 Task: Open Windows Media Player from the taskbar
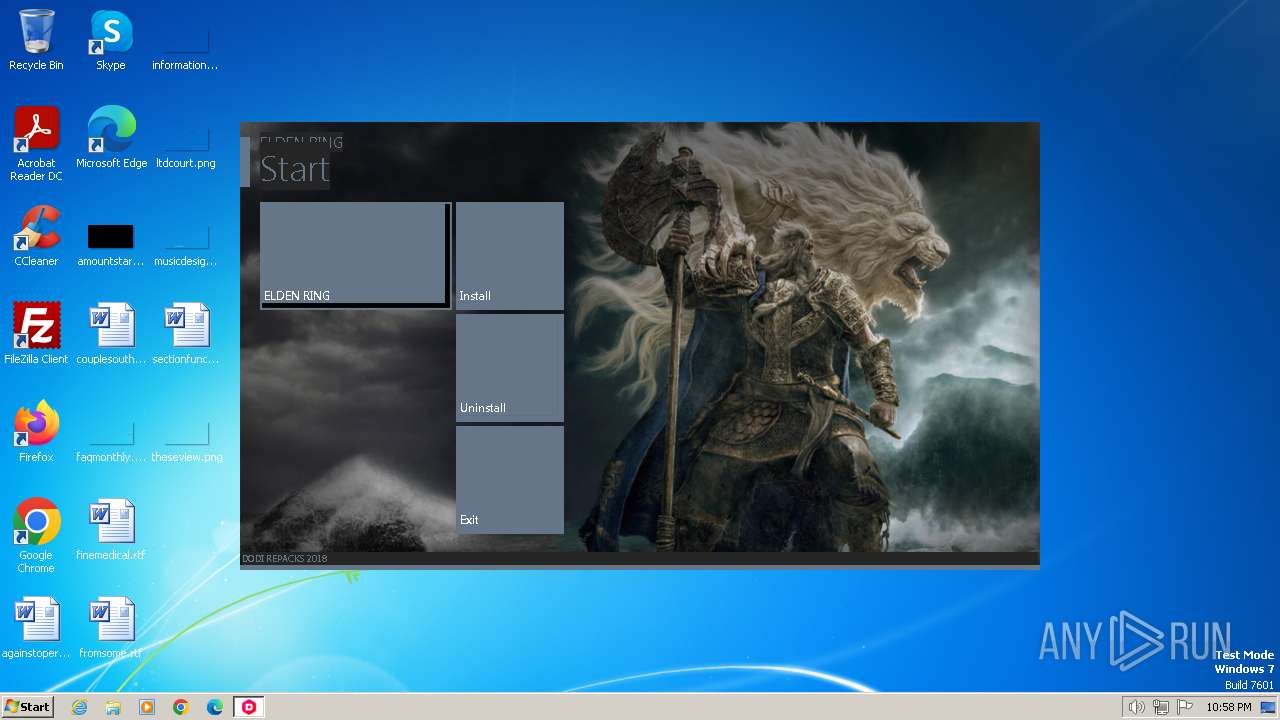coord(147,707)
